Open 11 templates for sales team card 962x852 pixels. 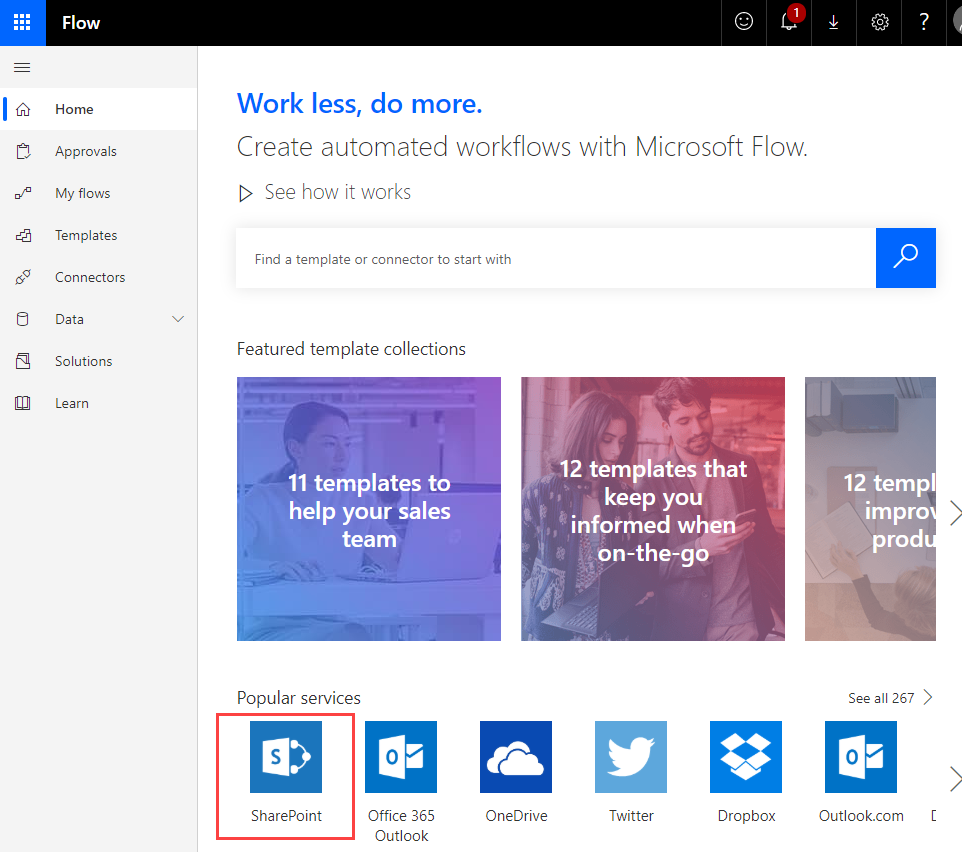coord(369,509)
